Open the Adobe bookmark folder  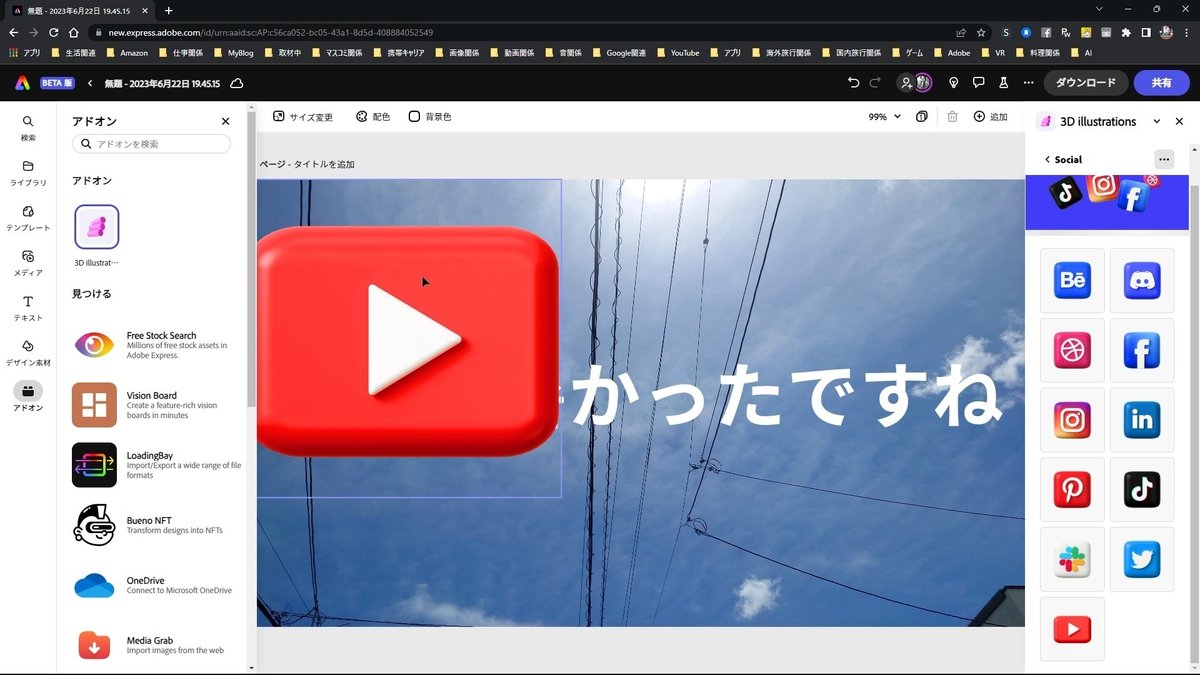point(951,52)
